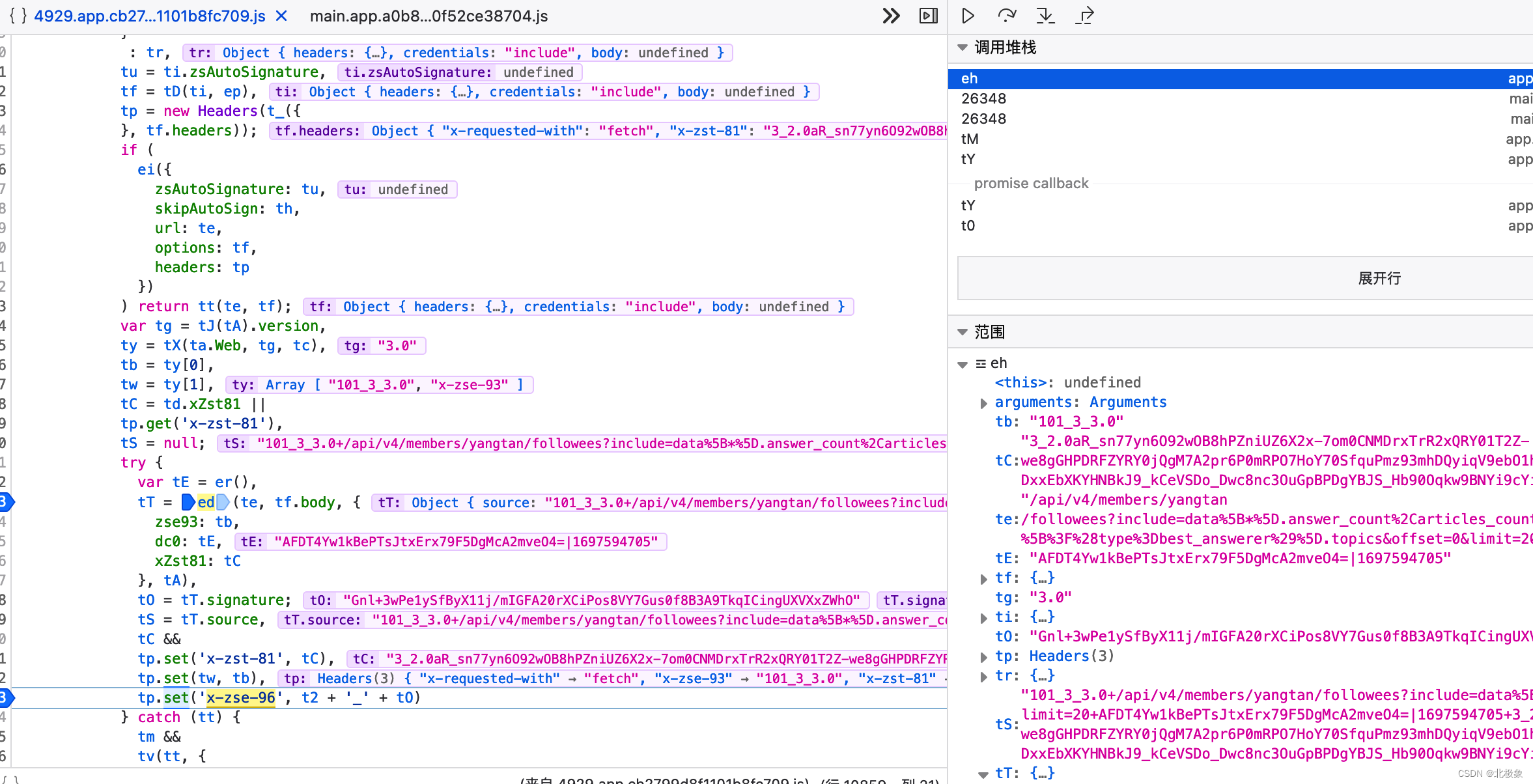Click the var tE = er() line
This screenshot has height=784, width=1533.
click(197, 482)
